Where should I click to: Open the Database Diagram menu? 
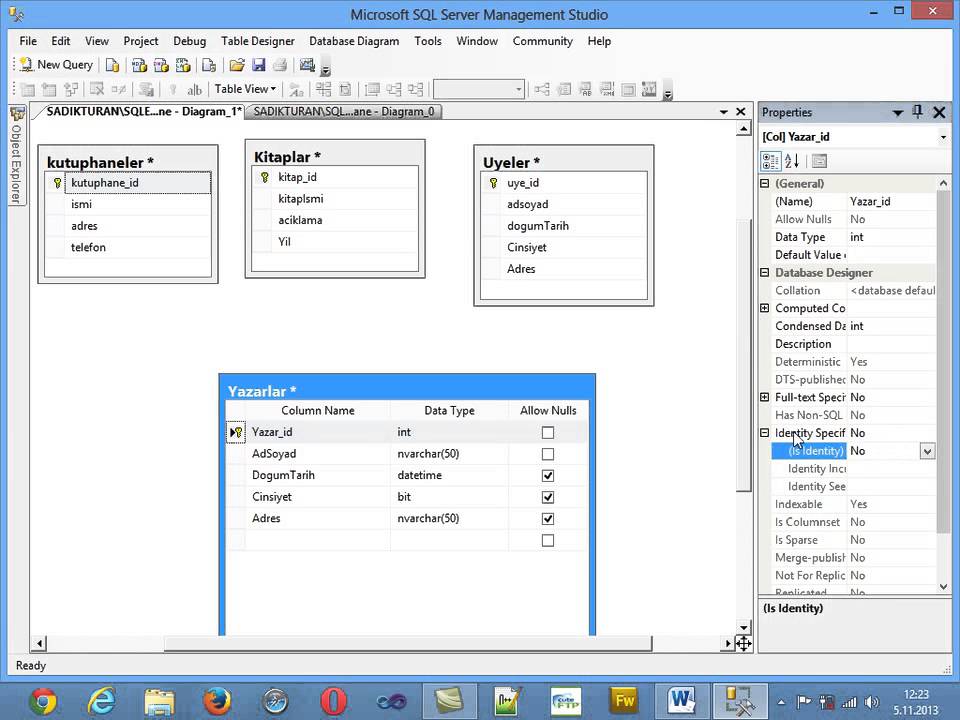[354, 41]
